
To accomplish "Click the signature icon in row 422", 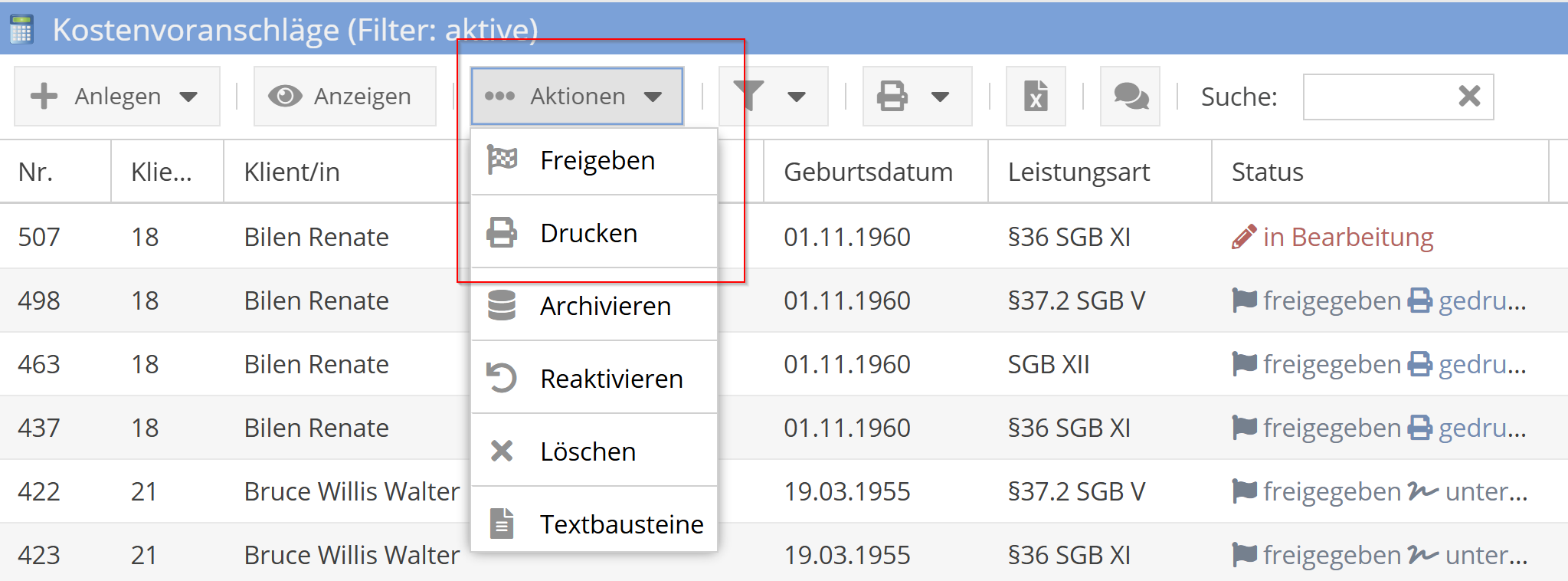I will click(1423, 491).
